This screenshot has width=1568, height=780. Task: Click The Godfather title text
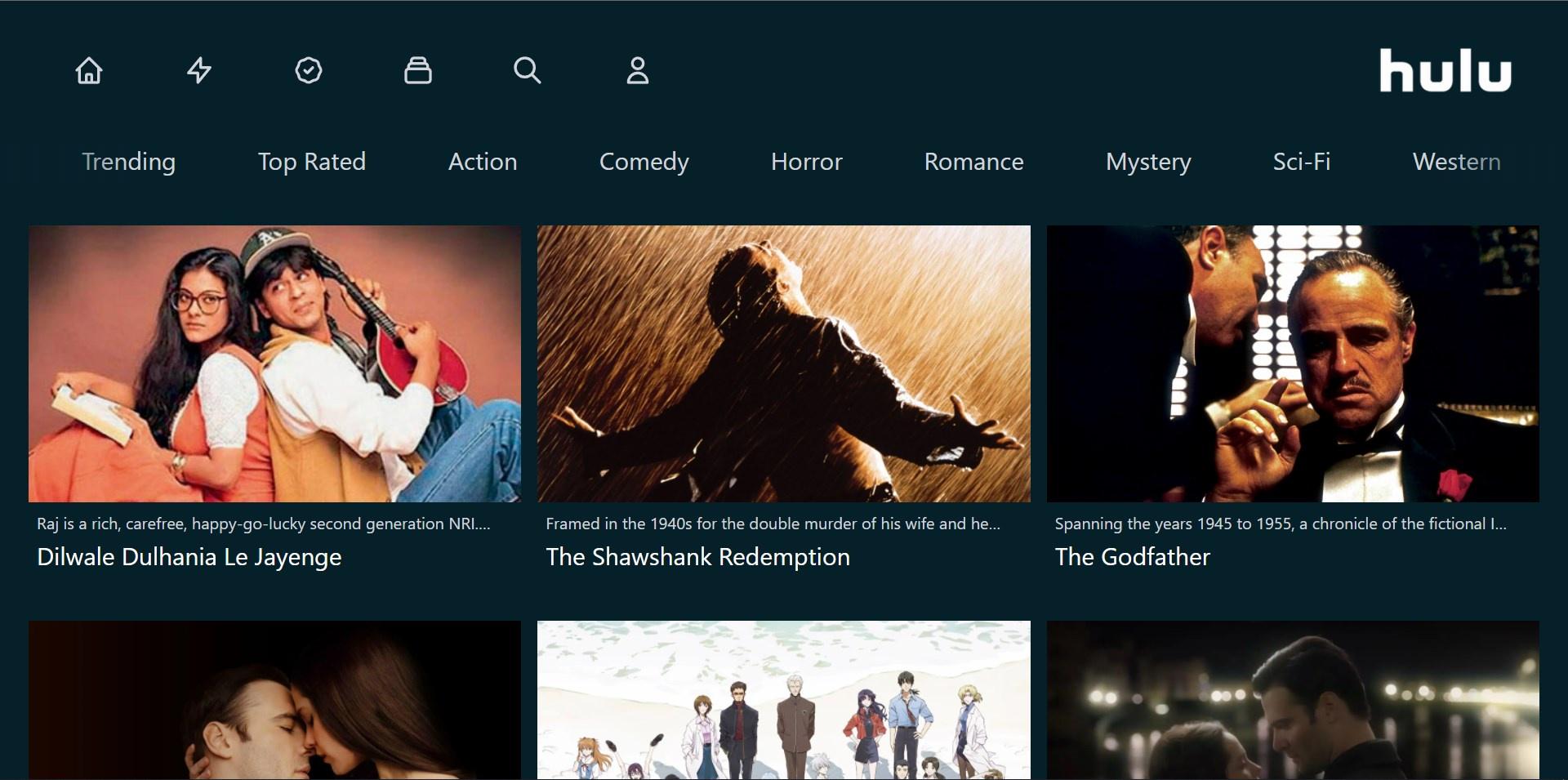1133,557
